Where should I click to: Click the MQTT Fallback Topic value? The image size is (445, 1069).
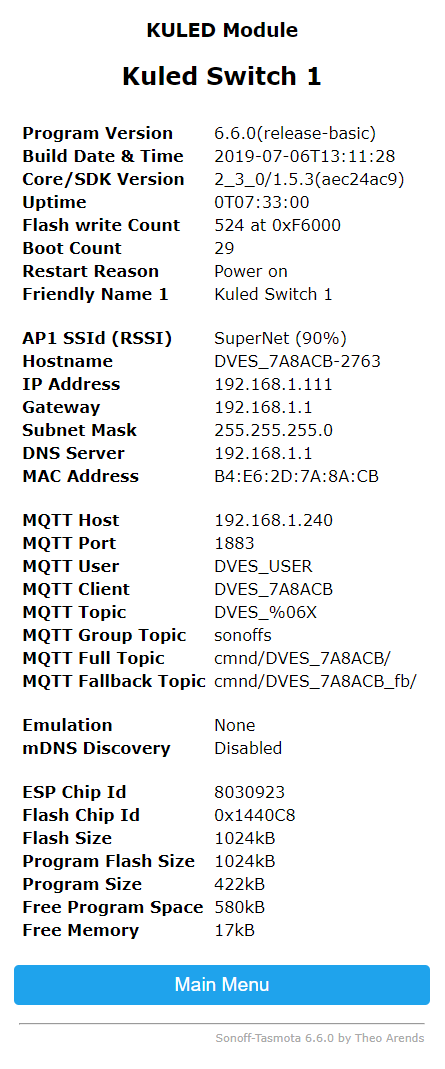[x=315, y=680]
